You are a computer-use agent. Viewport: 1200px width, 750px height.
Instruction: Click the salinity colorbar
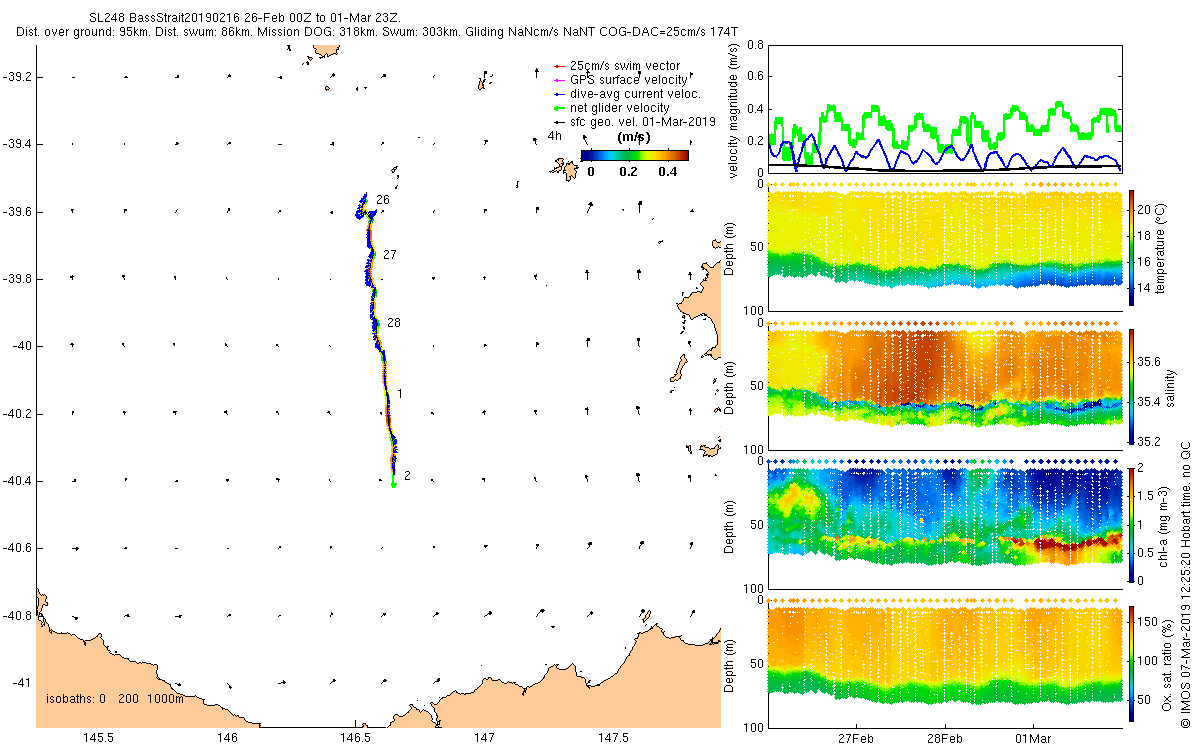[x=1131, y=386]
